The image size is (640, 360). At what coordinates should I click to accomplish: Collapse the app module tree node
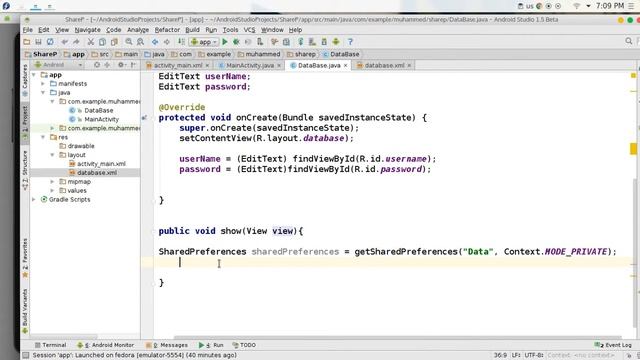pyautogui.click(x=34, y=75)
